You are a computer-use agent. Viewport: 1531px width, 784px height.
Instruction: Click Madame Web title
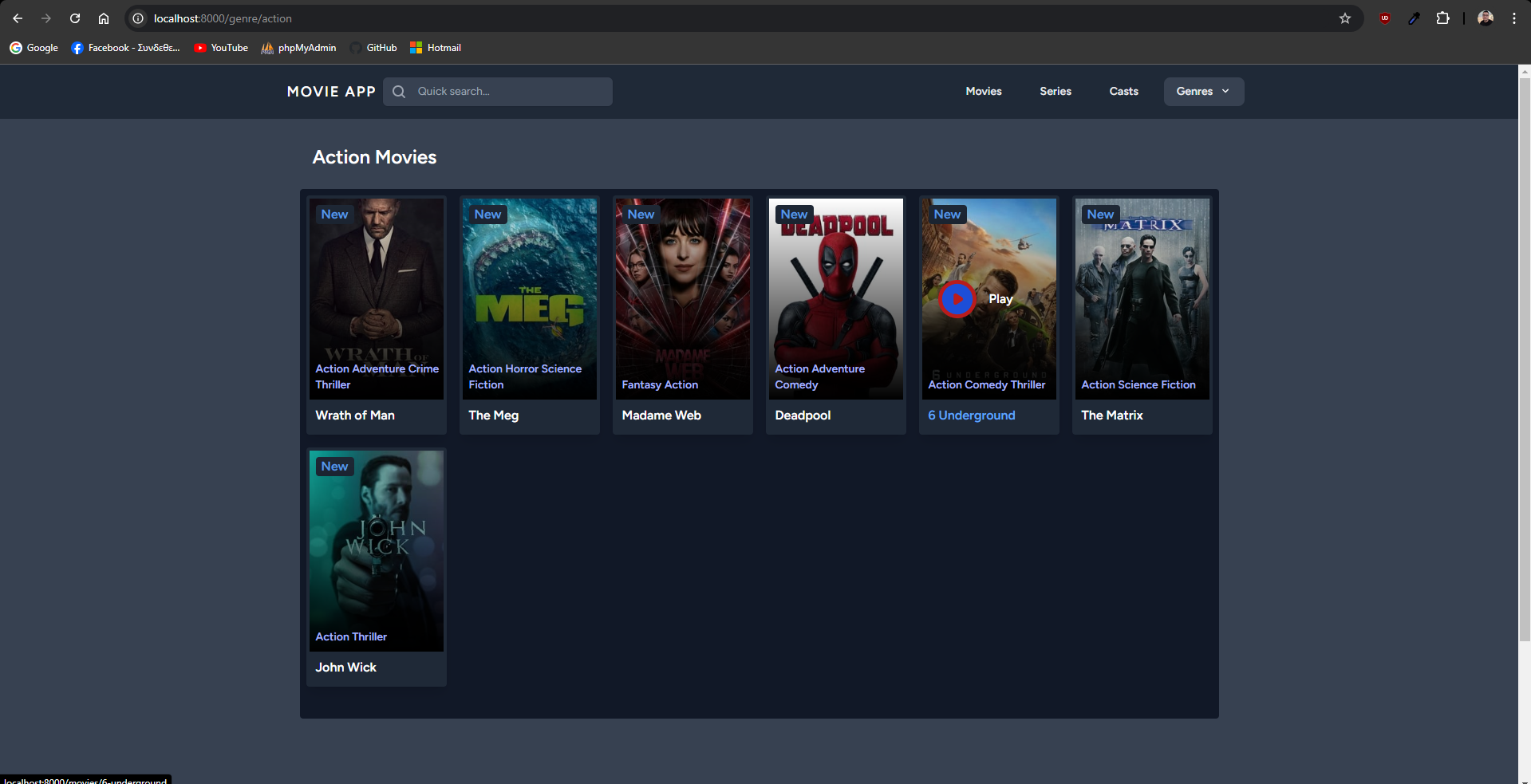coord(661,416)
